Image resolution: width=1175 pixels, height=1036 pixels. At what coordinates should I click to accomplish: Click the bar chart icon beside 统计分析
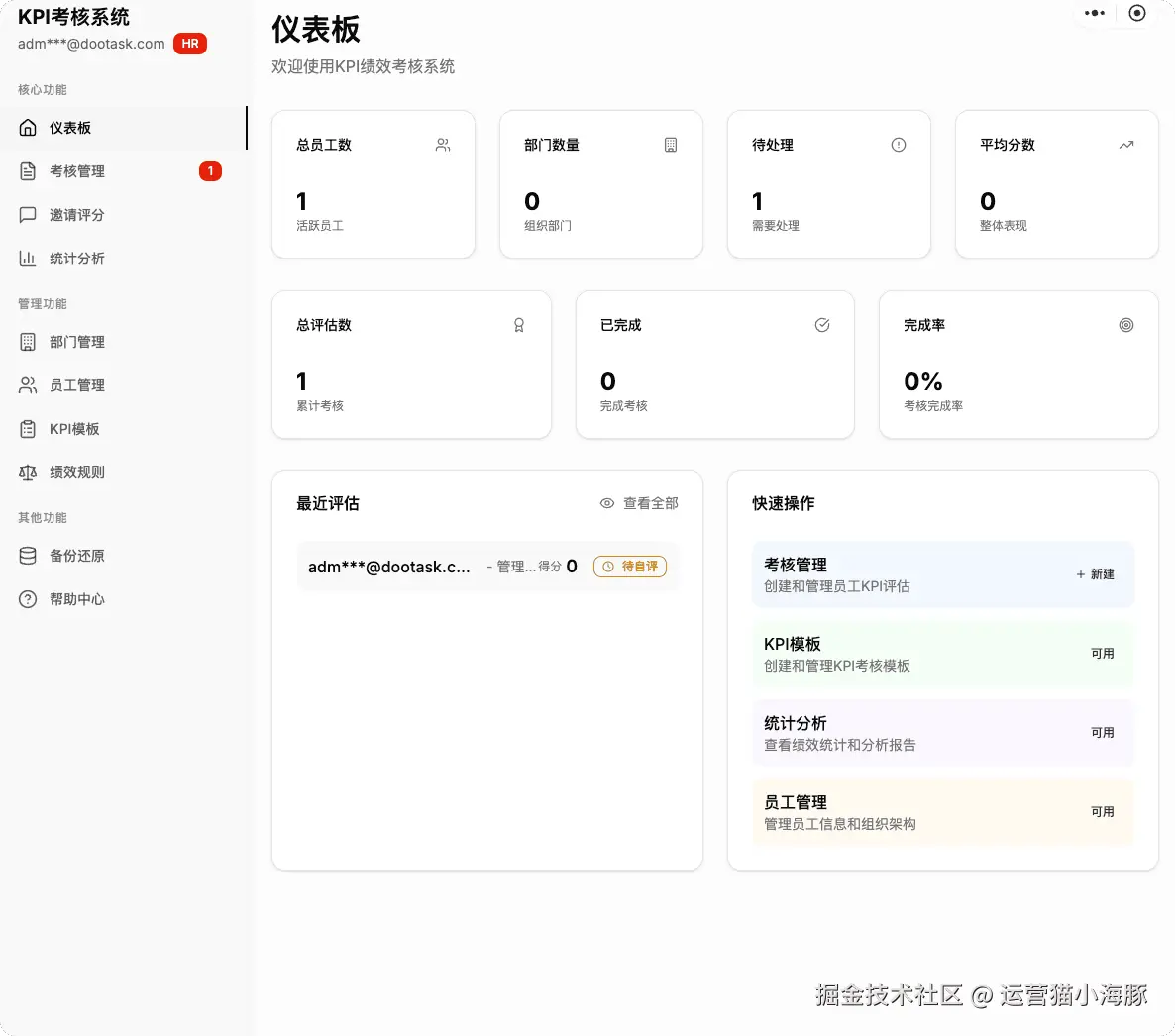point(28,259)
